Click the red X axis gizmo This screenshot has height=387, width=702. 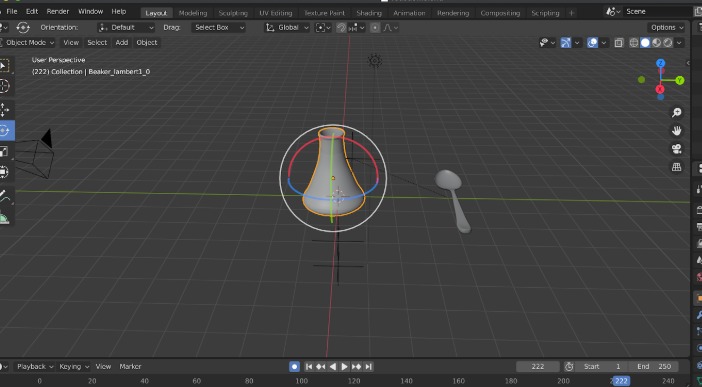click(x=660, y=89)
